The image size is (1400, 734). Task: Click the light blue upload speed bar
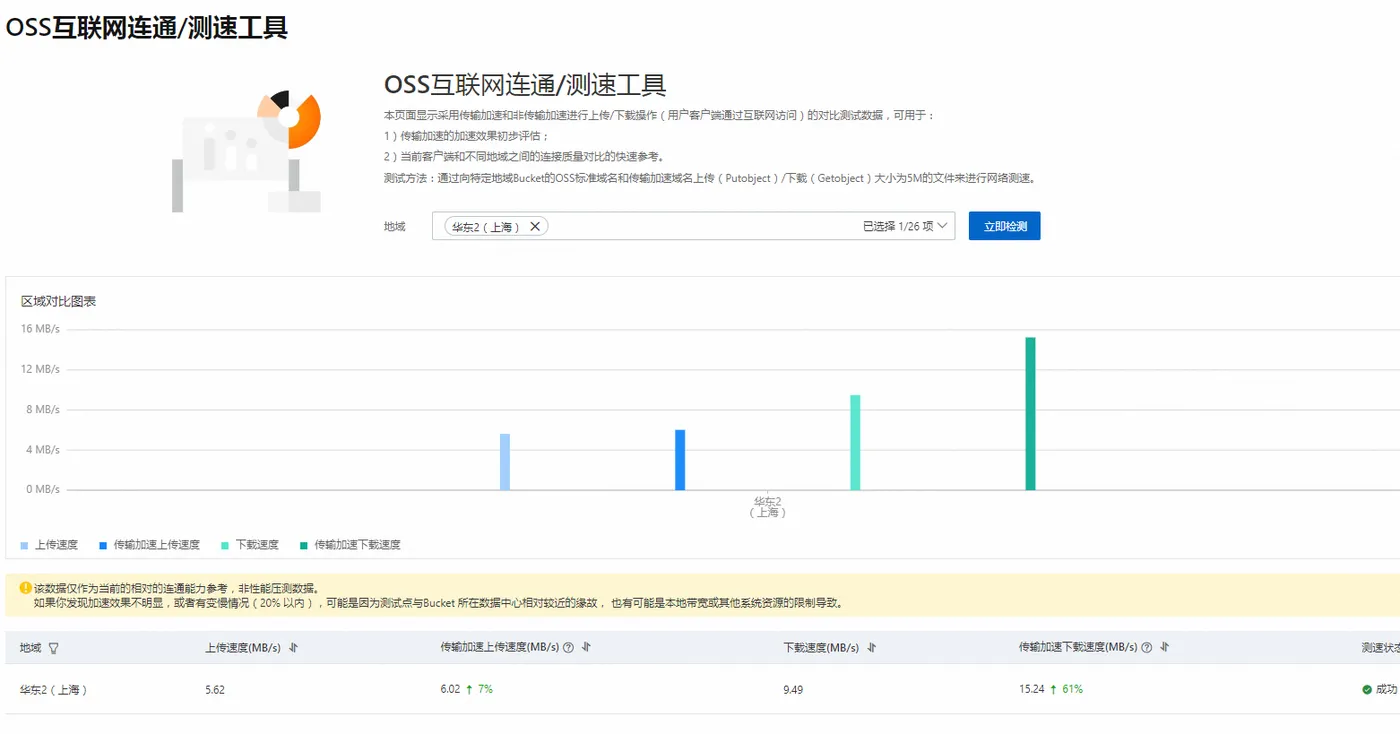(505, 462)
